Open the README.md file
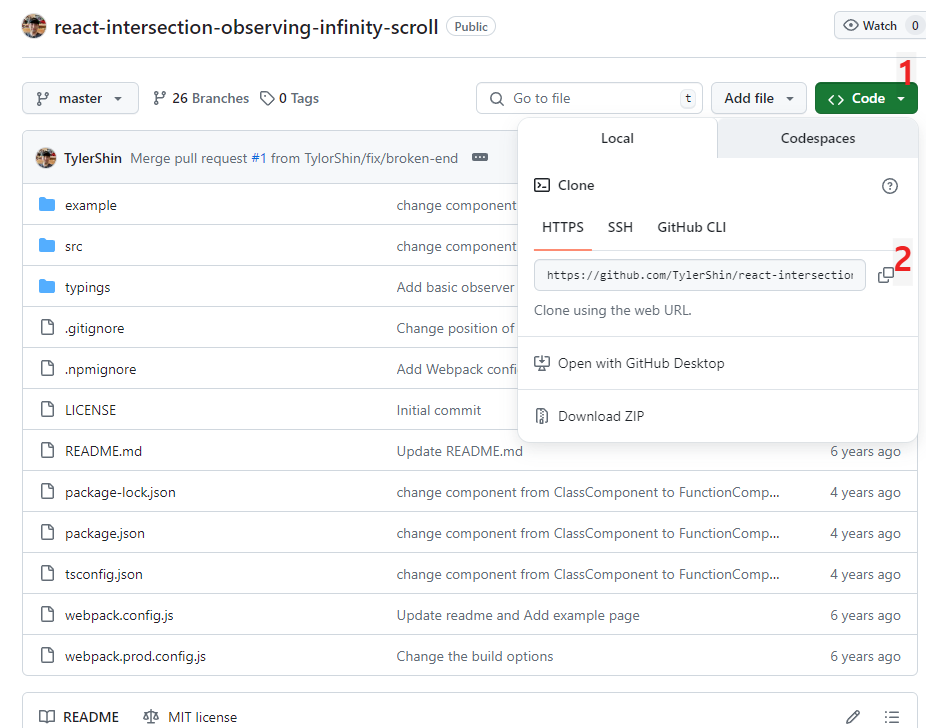The image size is (926, 728). (103, 451)
